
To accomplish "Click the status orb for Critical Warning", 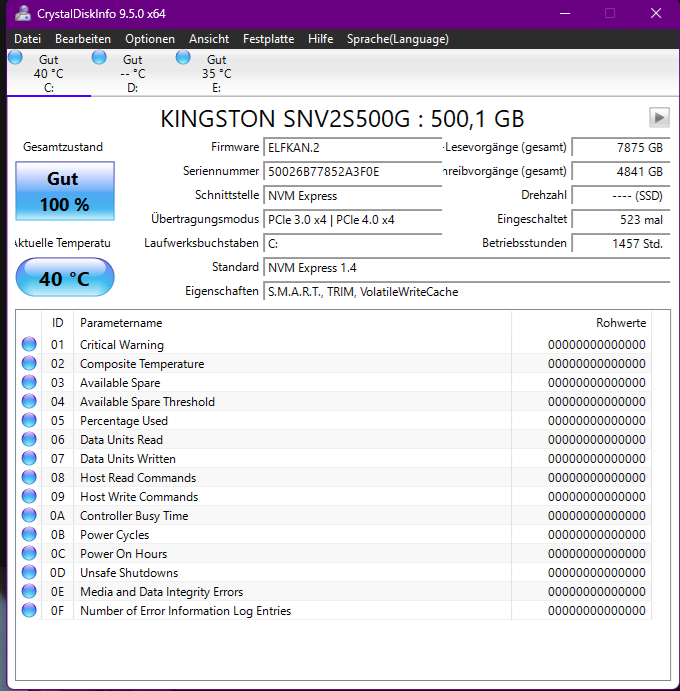I will pos(29,344).
